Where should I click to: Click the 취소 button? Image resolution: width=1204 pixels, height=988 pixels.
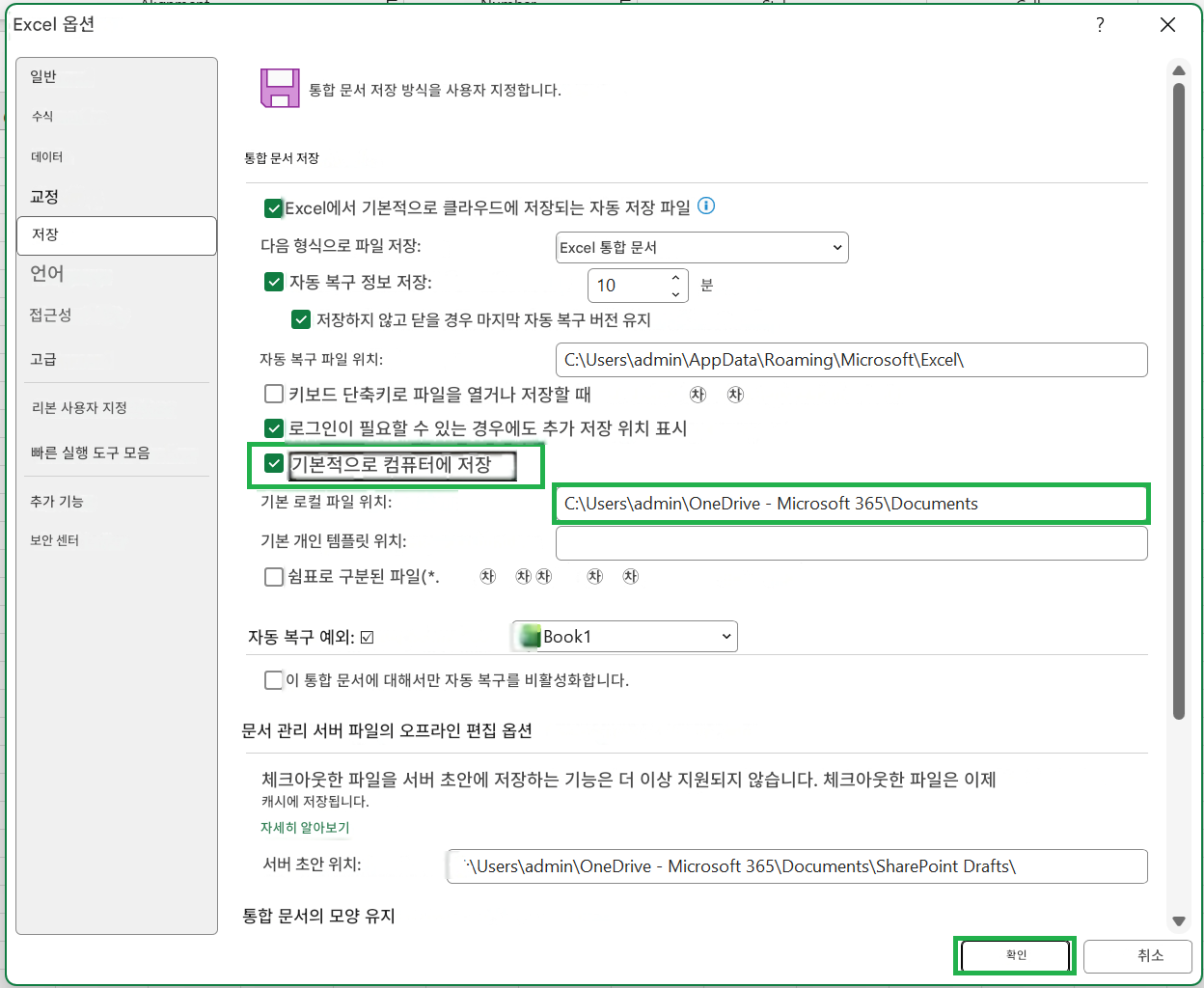click(x=1138, y=955)
